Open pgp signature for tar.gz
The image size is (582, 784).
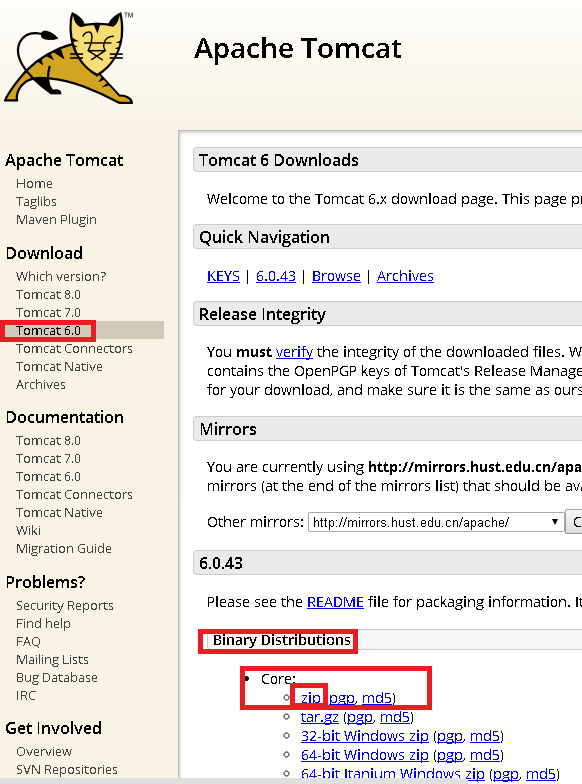[x=360, y=717]
